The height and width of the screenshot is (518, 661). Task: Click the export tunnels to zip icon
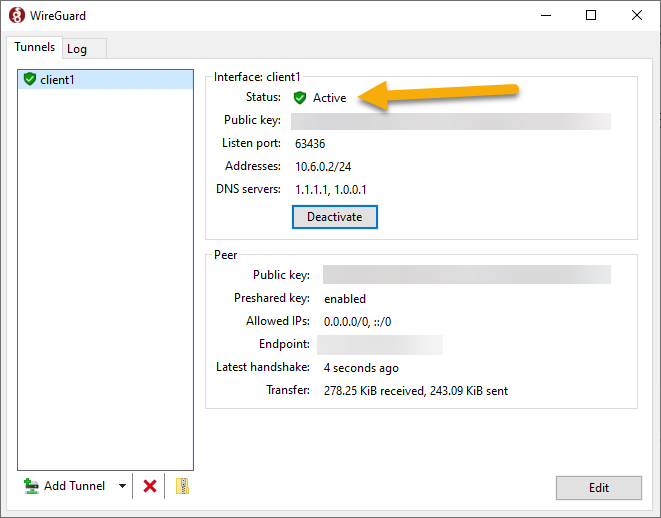[181, 486]
